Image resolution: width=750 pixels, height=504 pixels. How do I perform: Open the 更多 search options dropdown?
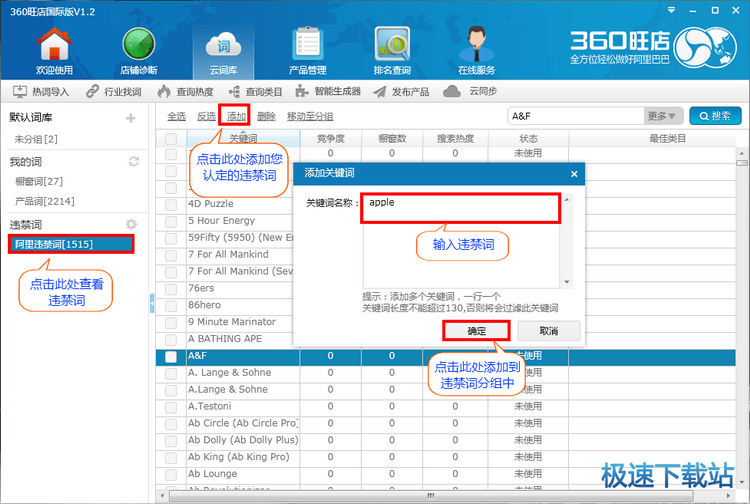(x=662, y=116)
